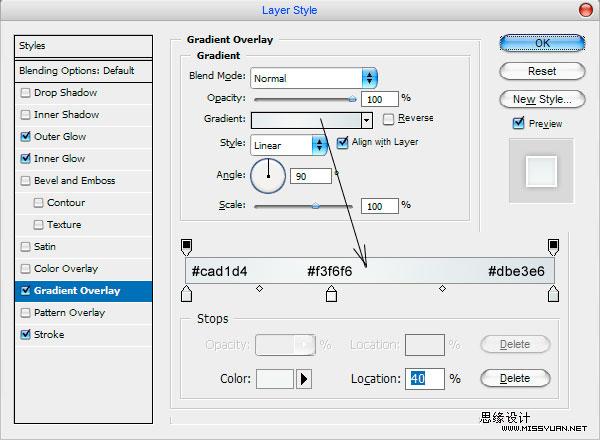600x440 pixels.
Task: Disable the Inner Glow checkbox
Action: 25,158
